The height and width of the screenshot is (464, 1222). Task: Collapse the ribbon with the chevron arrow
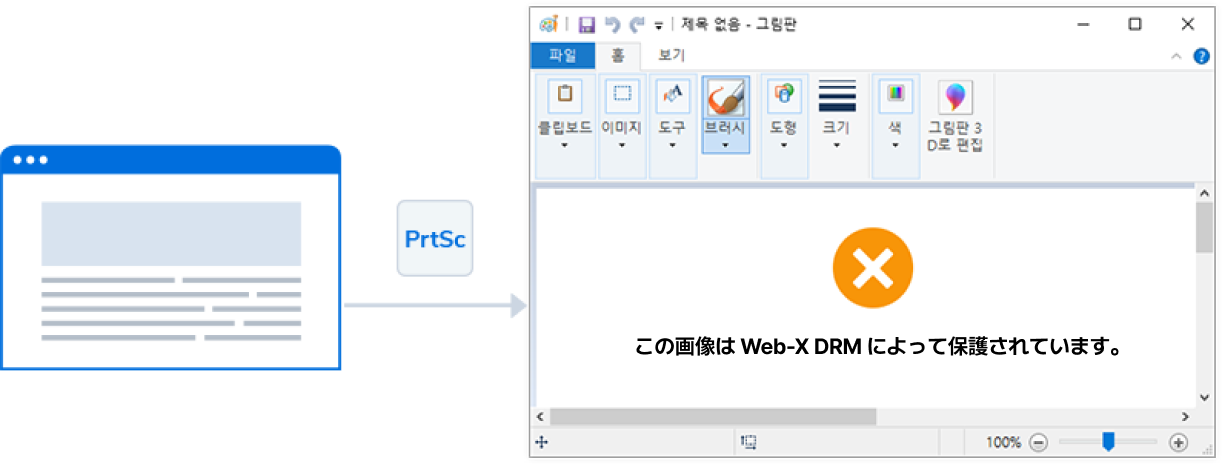click(1176, 56)
